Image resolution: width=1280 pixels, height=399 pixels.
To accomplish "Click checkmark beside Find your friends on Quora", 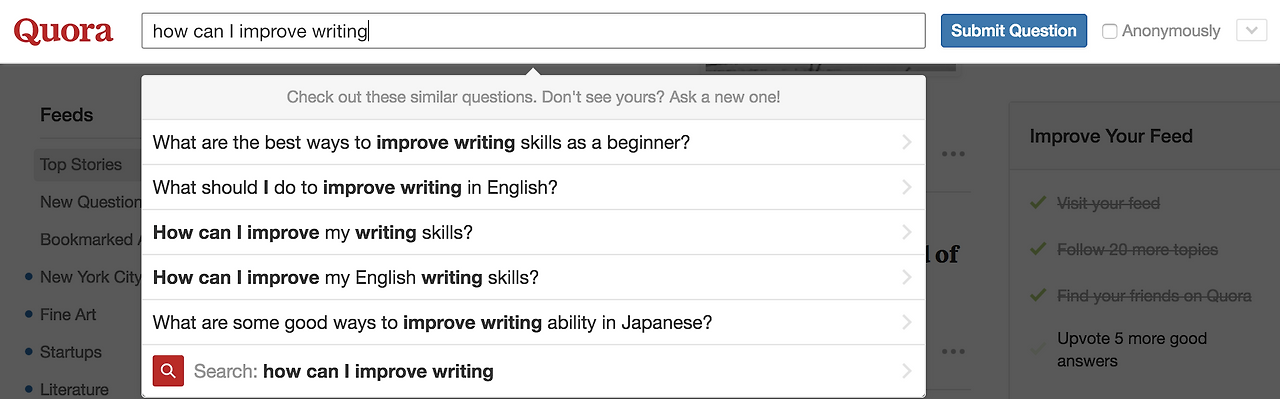I will click(1038, 295).
